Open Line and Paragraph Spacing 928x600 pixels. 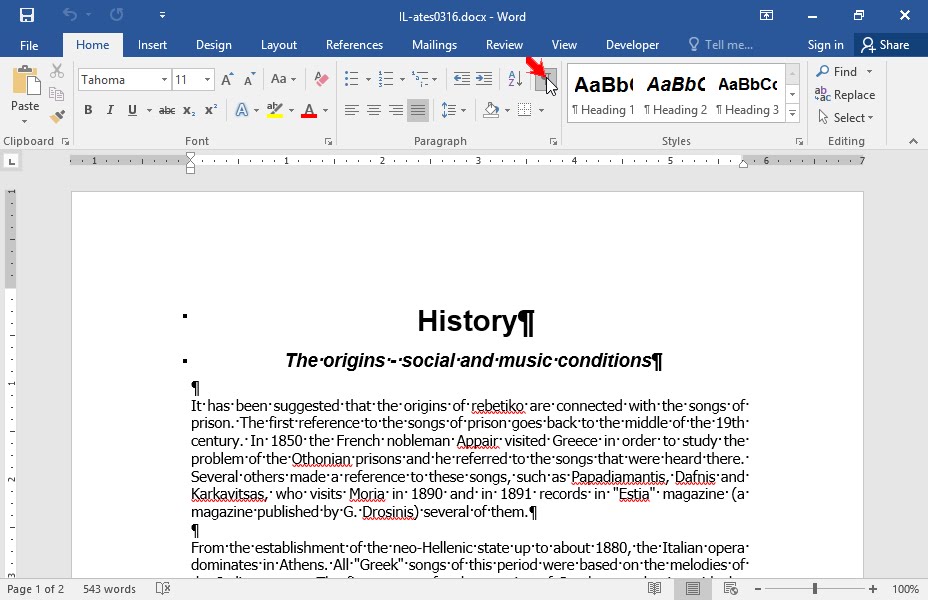tap(453, 110)
